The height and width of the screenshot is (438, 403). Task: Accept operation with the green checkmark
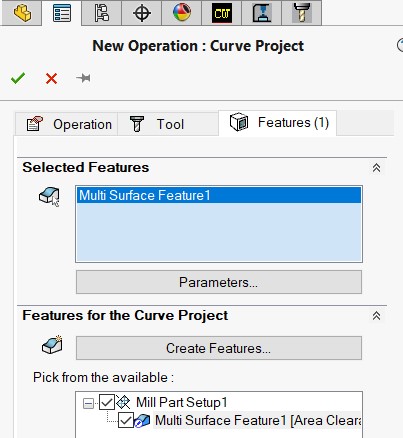click(18, 78)
